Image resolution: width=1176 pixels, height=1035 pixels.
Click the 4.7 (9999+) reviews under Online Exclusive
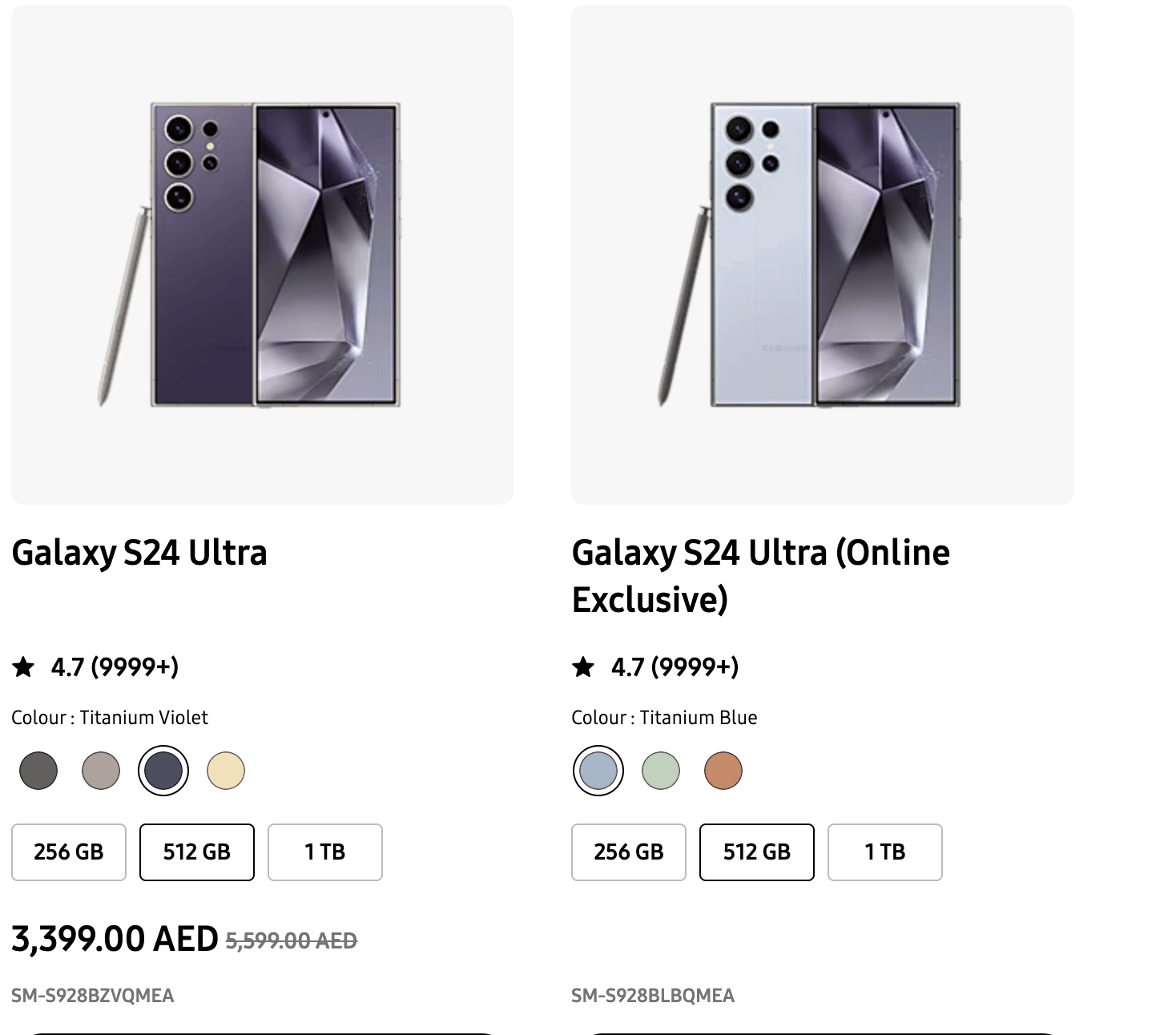pos(675,667)
